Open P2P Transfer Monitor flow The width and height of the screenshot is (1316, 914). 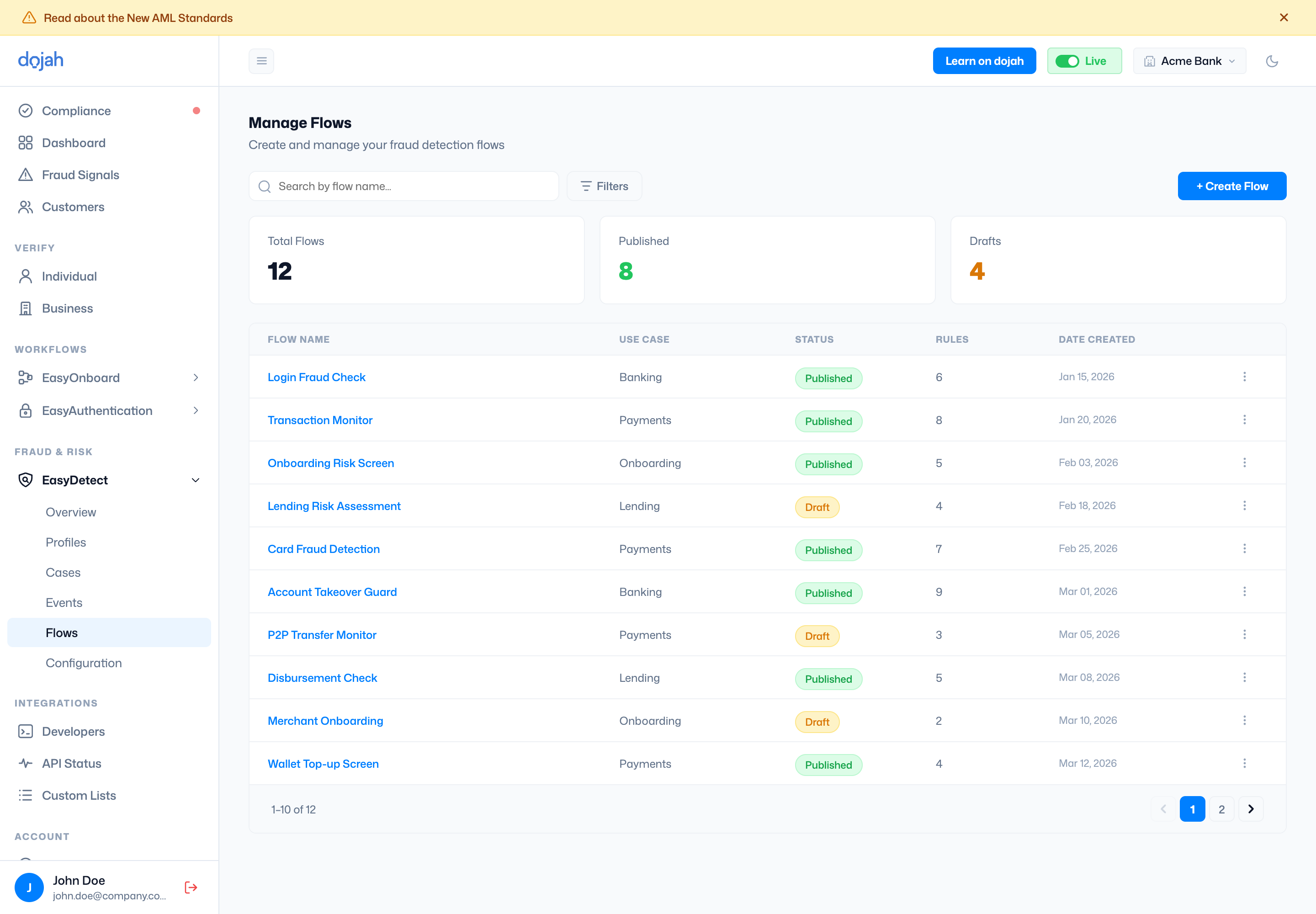[x=322, y=634]
